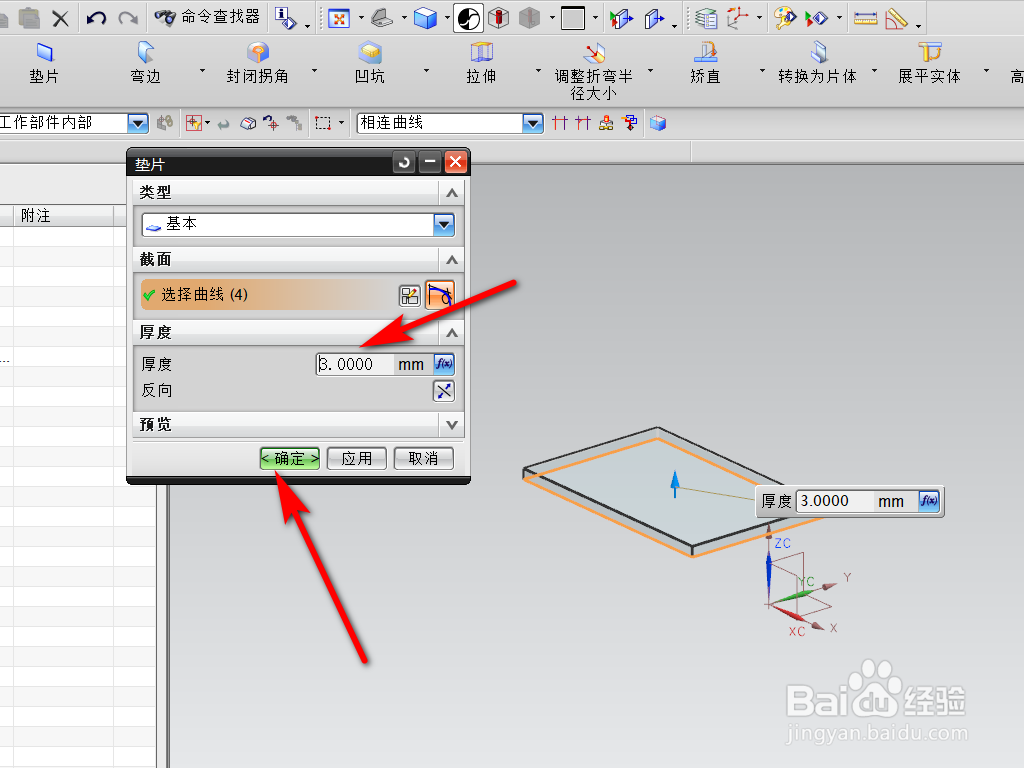The image size is (1024, 768).
Task: Select the 弯边 flange tool
Action: 145,63
